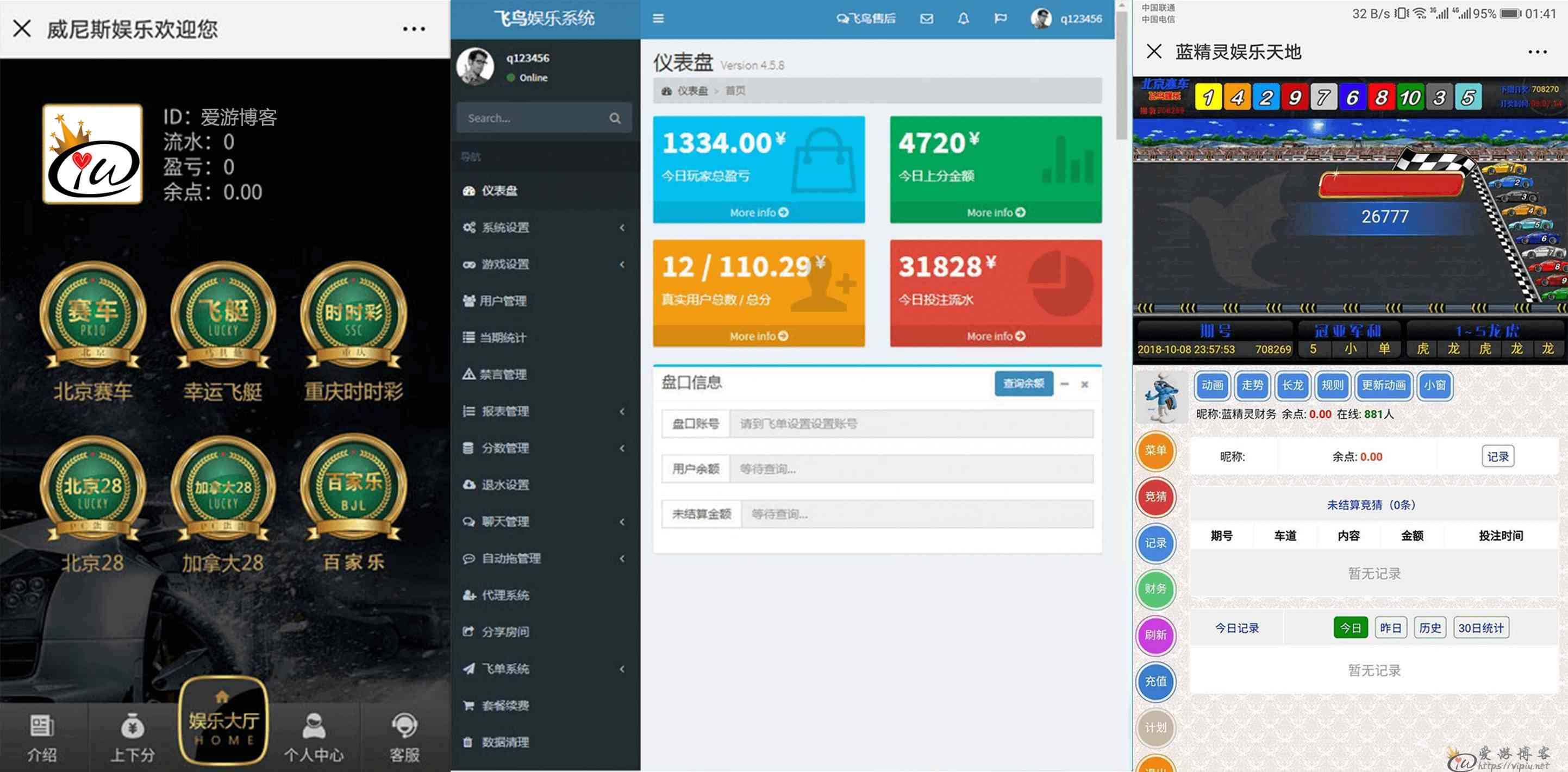1568x772 pixels.
Task: Tap the green 财务 round button
Action: tap(1155, 589)
